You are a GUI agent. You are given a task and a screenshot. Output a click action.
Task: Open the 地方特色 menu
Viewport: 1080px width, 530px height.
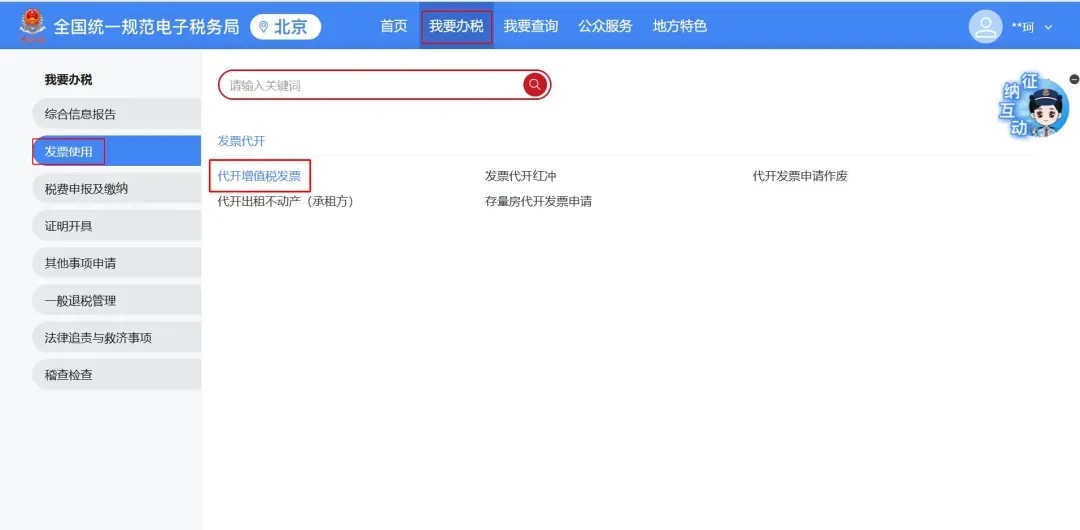pos(679,26)
